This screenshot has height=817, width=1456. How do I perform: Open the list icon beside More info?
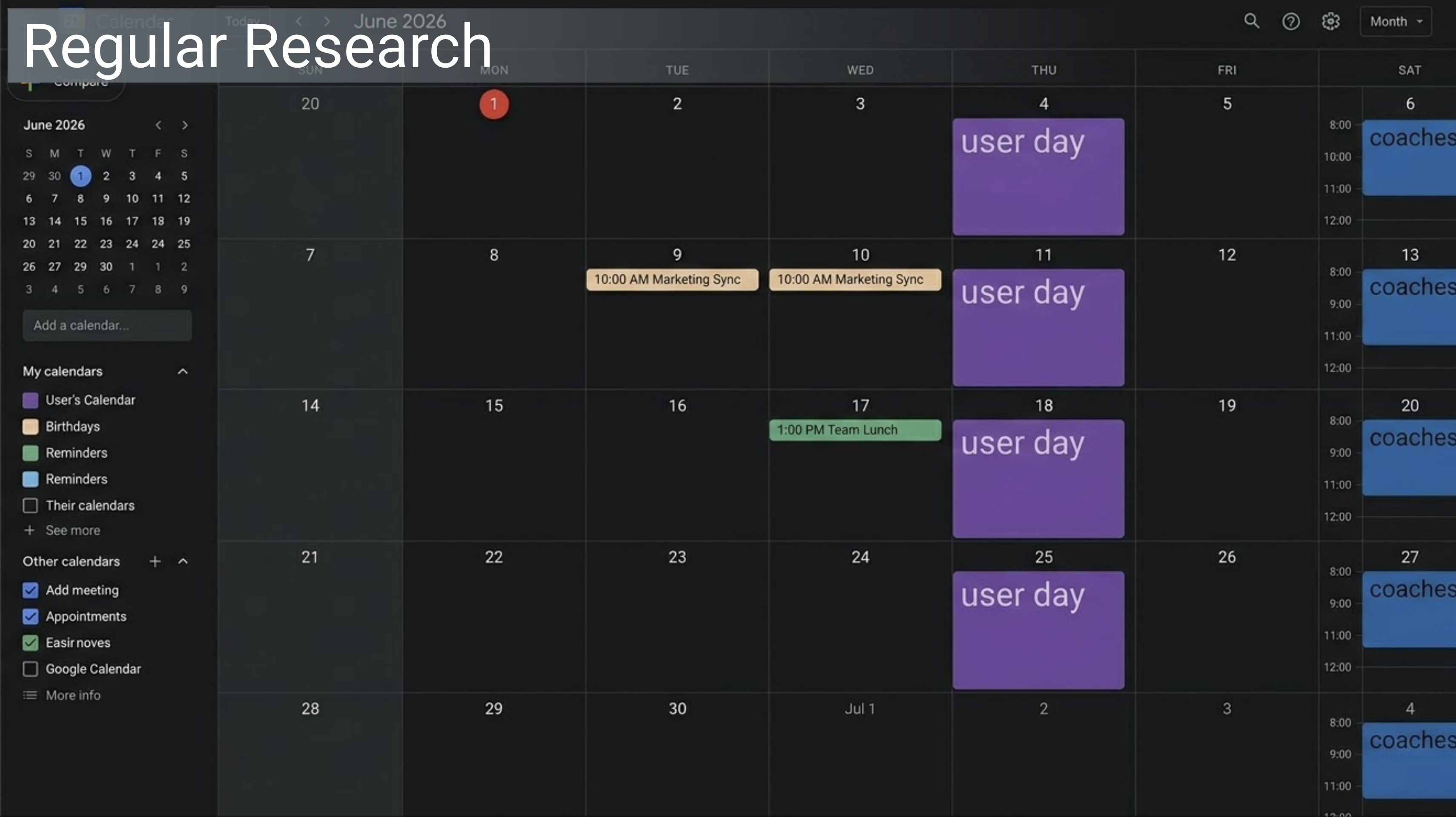point(30,695)
